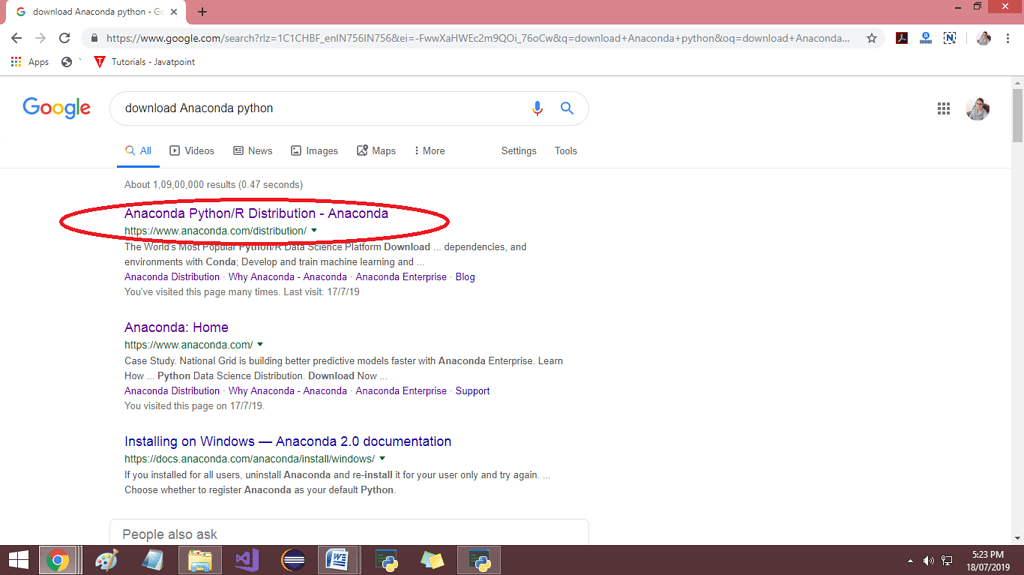Close the download Anaconda python tab
1024x575 pixels.
(174, 12)
